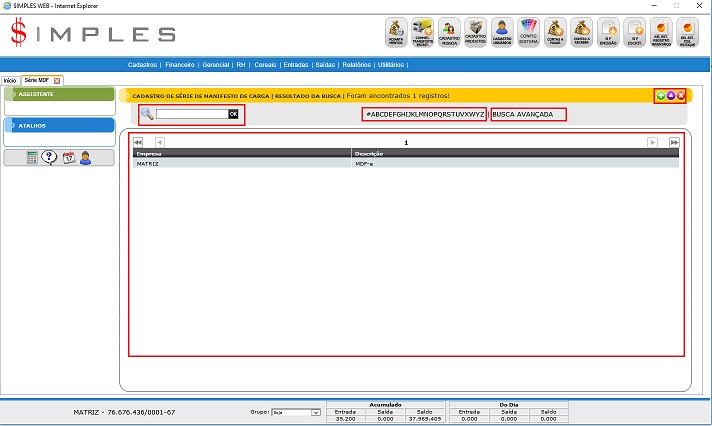
Task: Open the help question mark icon
Action: [49, 157]
